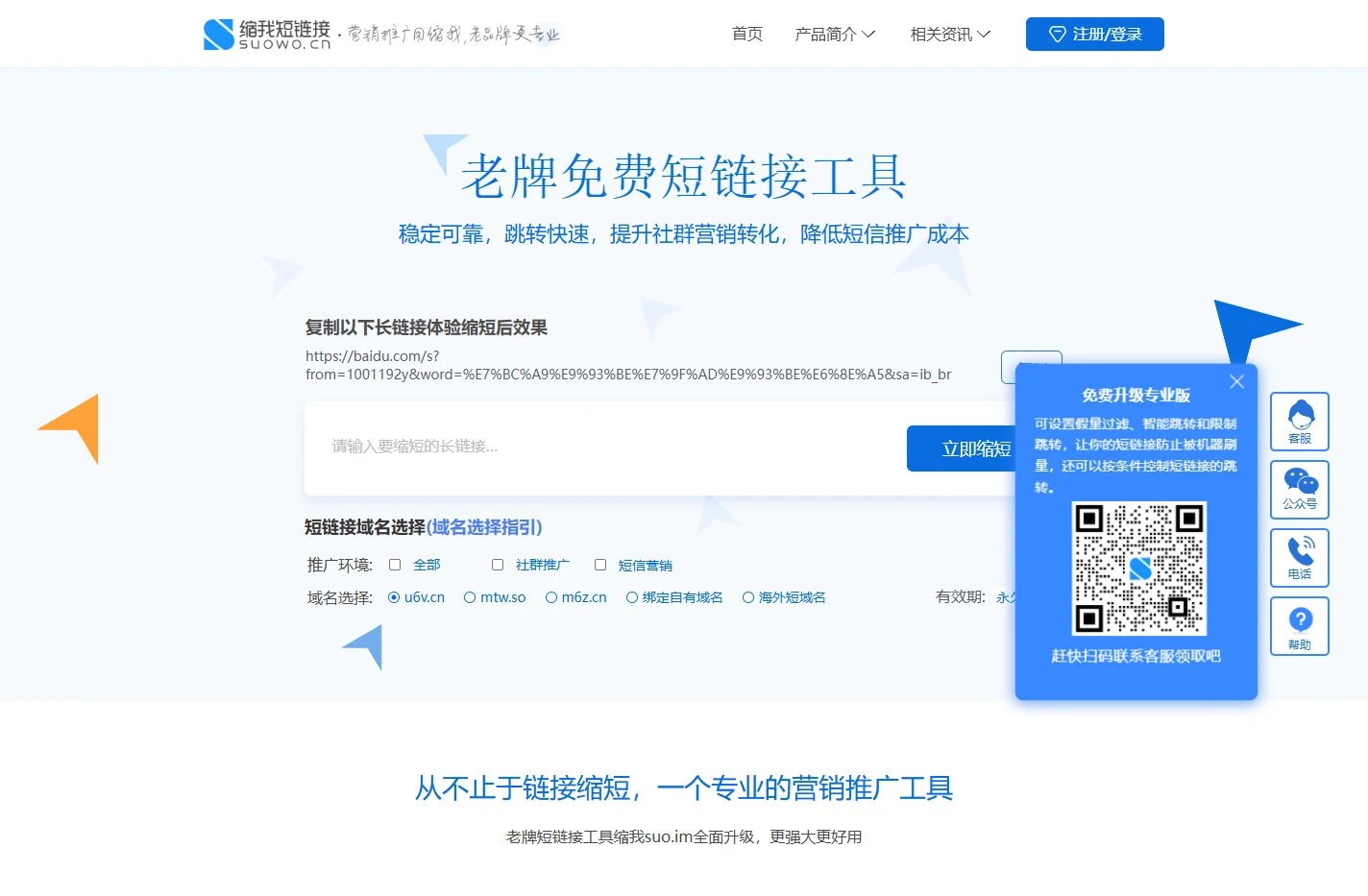Check the 社群推广 checkbox
The height and width of the screenshot is (896, 1368).
click(x=498, y=565)
